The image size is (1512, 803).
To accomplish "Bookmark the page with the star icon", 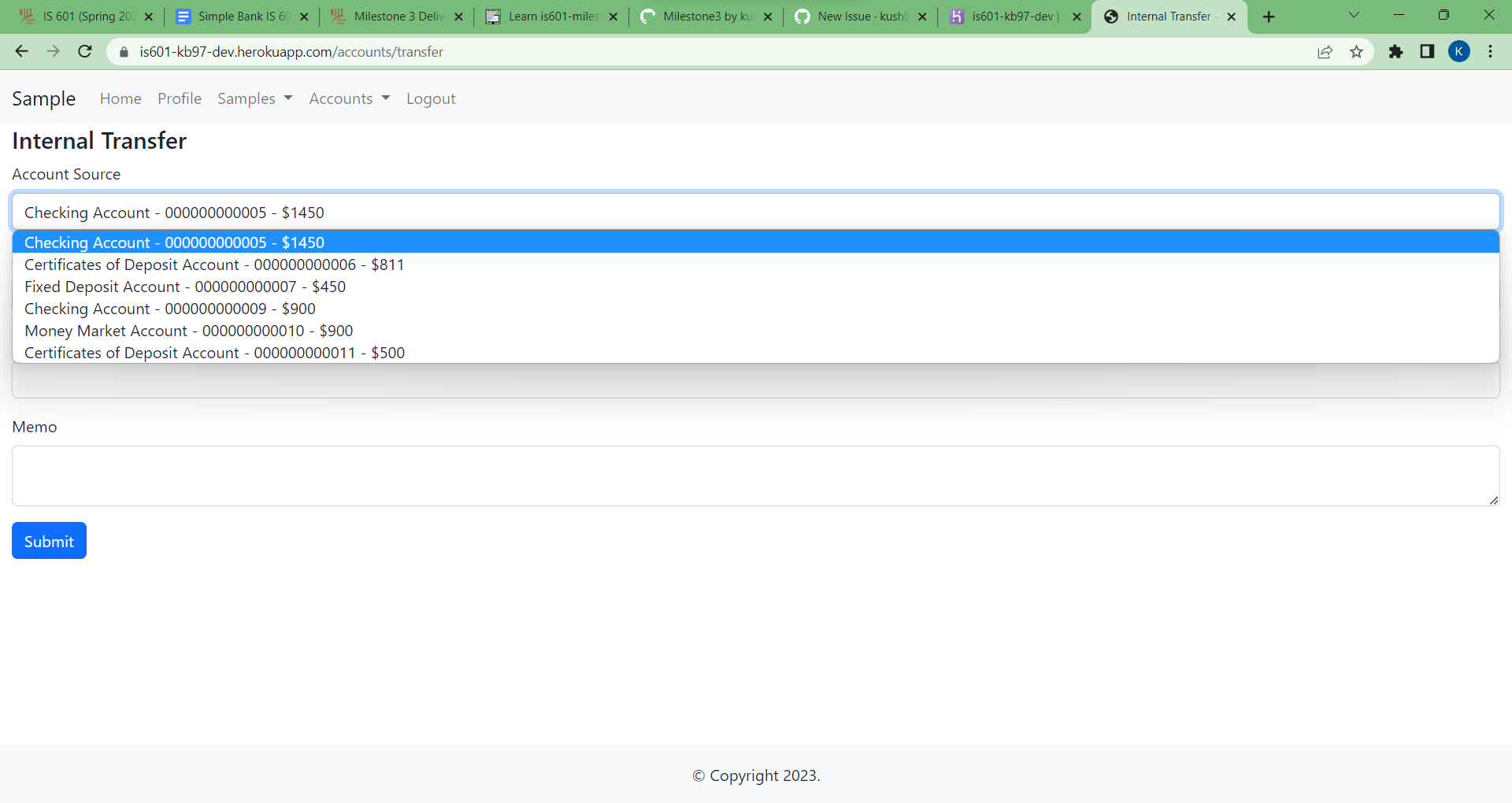I will click(1356, 52).
